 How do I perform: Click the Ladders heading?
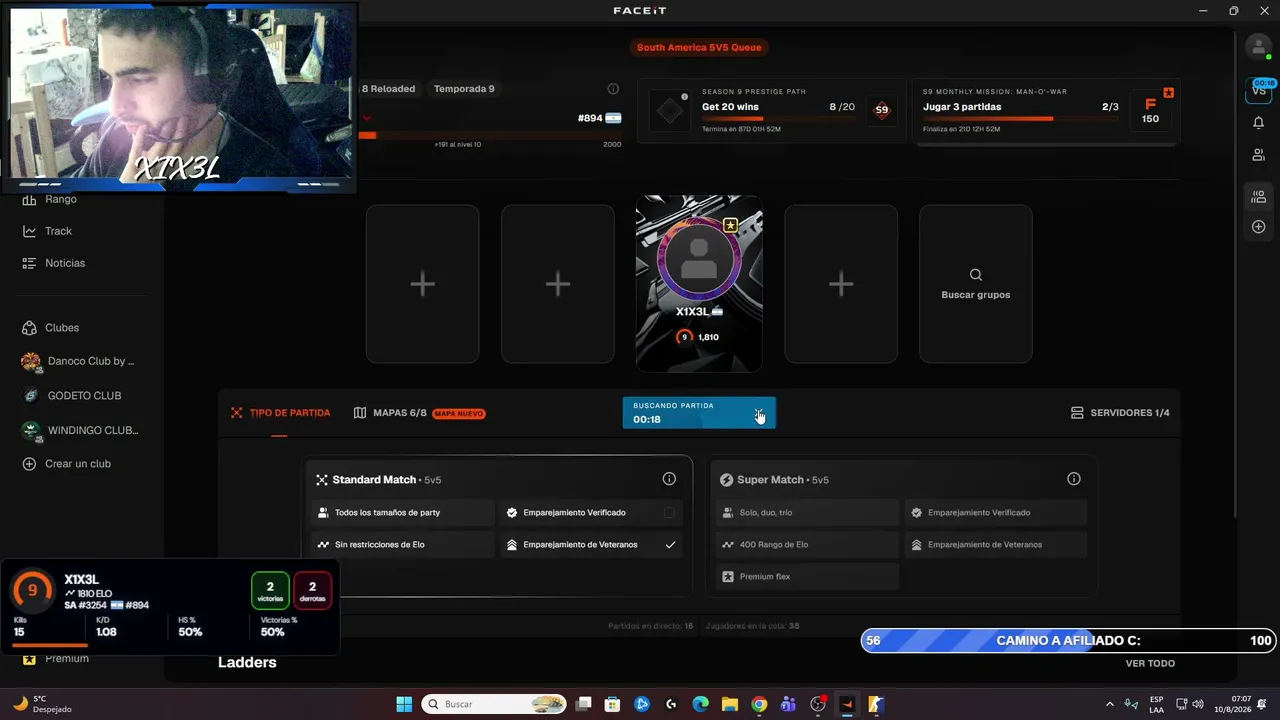(247, 662)
